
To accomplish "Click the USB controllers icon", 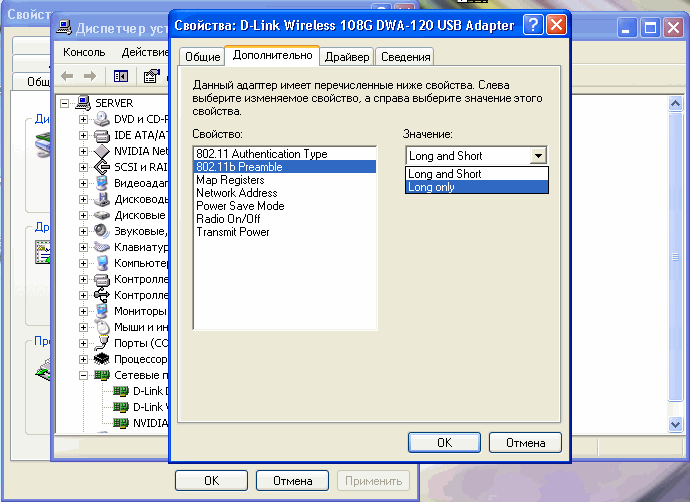I will pyautogui.click(x=102, y=295).
